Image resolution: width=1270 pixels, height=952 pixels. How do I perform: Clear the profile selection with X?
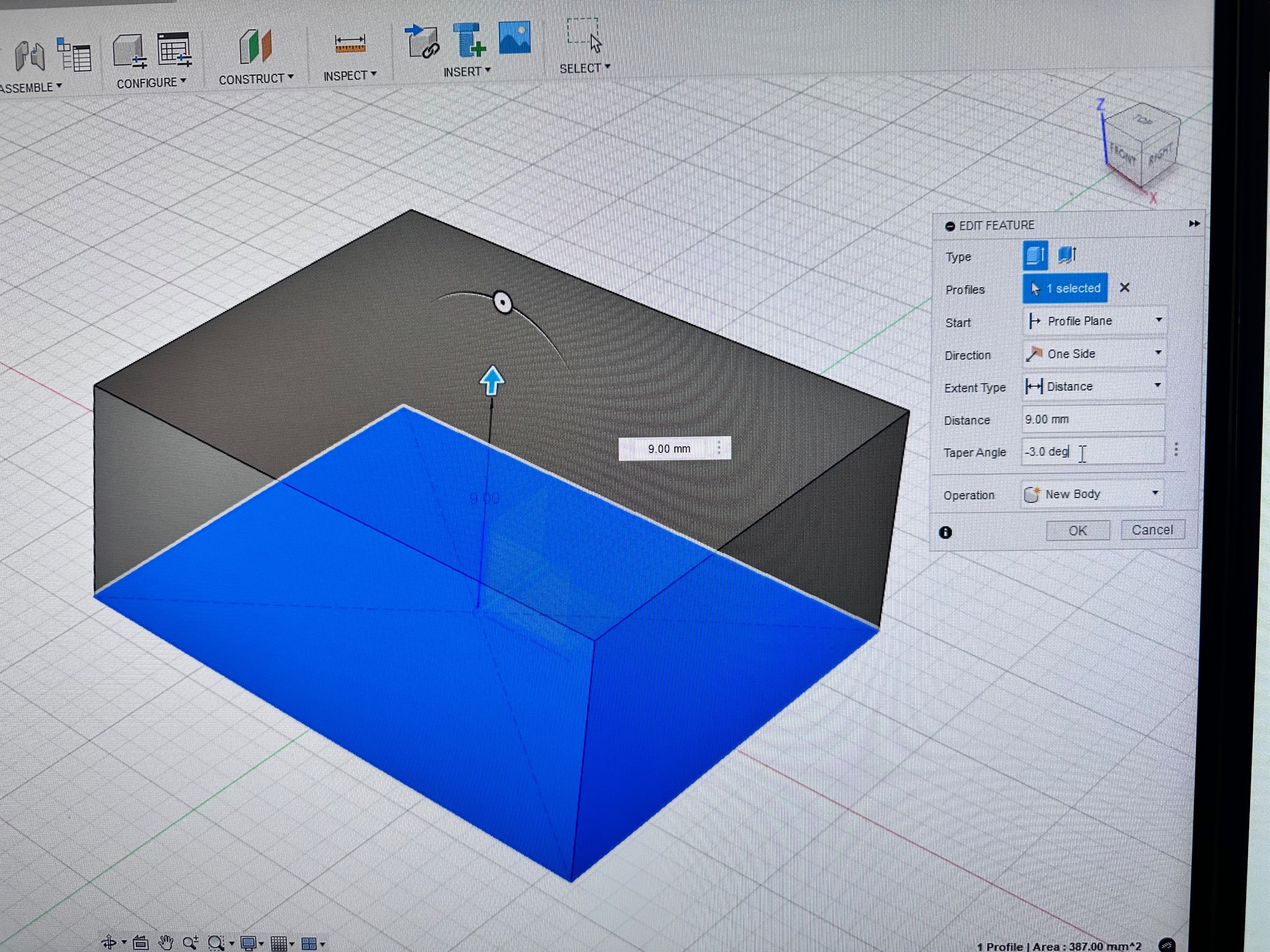[x=1124, y=288]
